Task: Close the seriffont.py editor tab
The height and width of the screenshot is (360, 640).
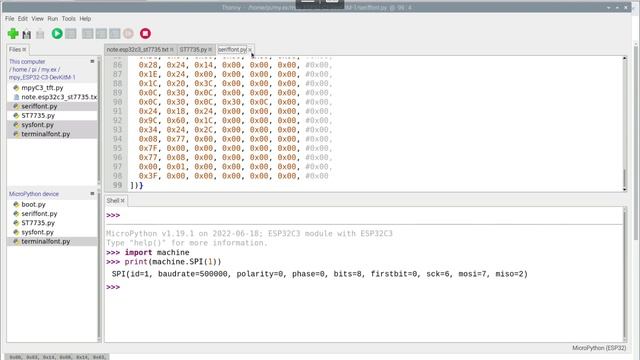Action: (250, 50)
